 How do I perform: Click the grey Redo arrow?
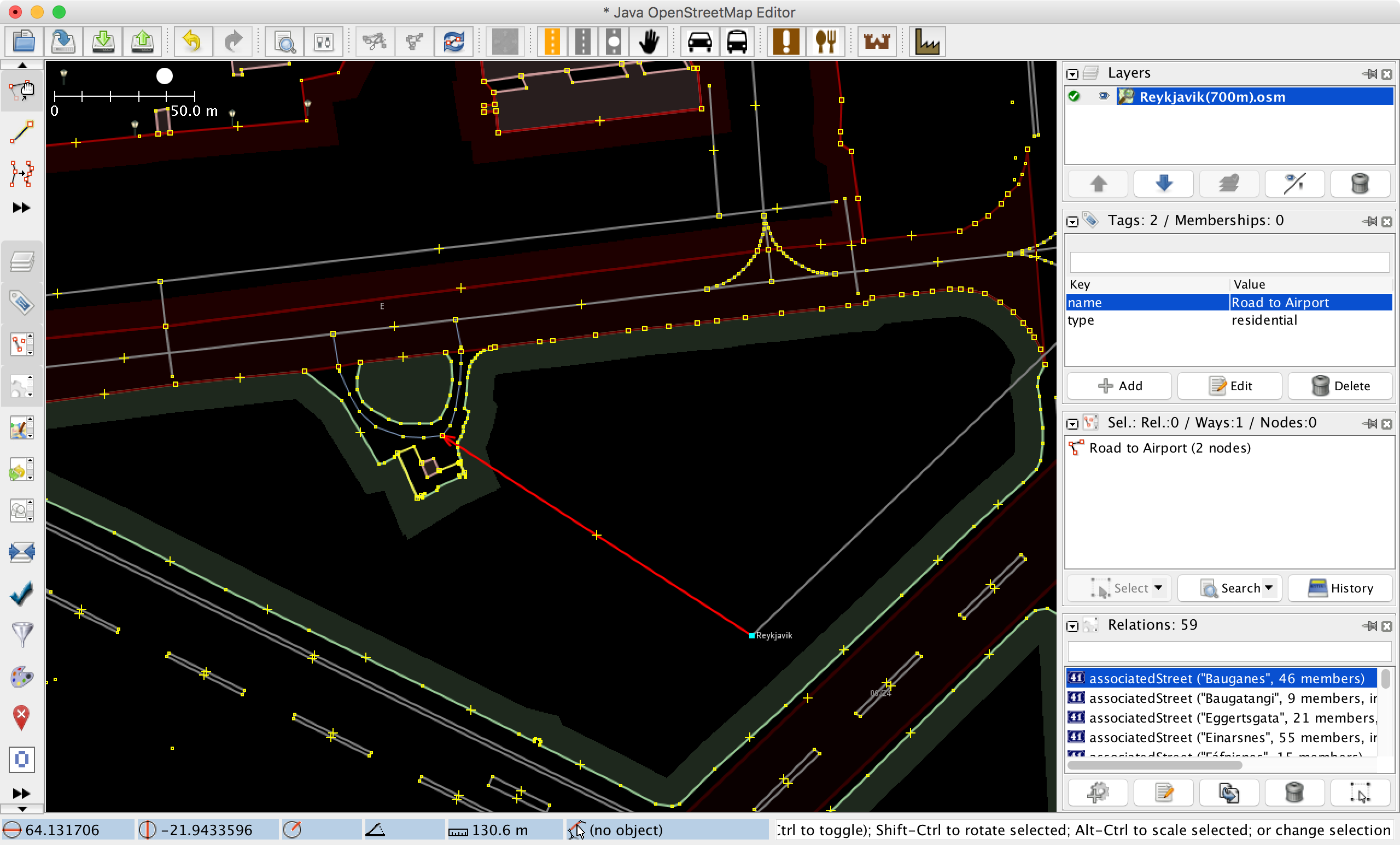tap(232, 42)
